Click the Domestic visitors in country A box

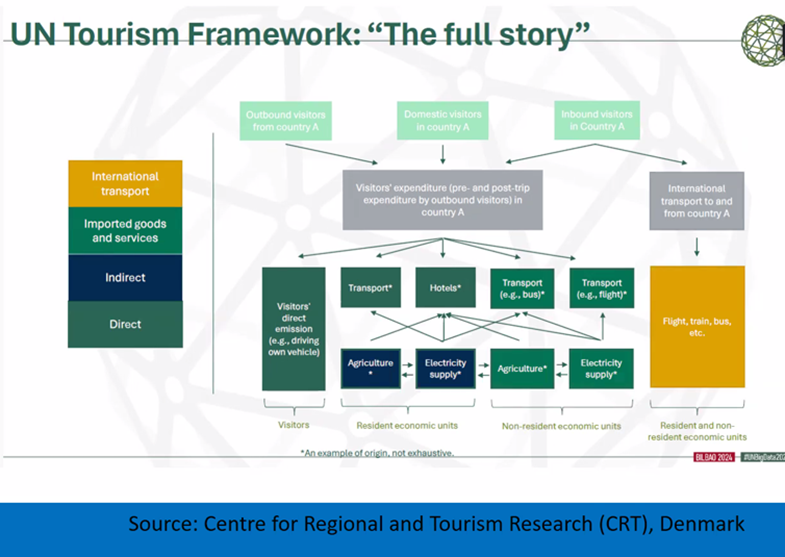tap(442, 121)
